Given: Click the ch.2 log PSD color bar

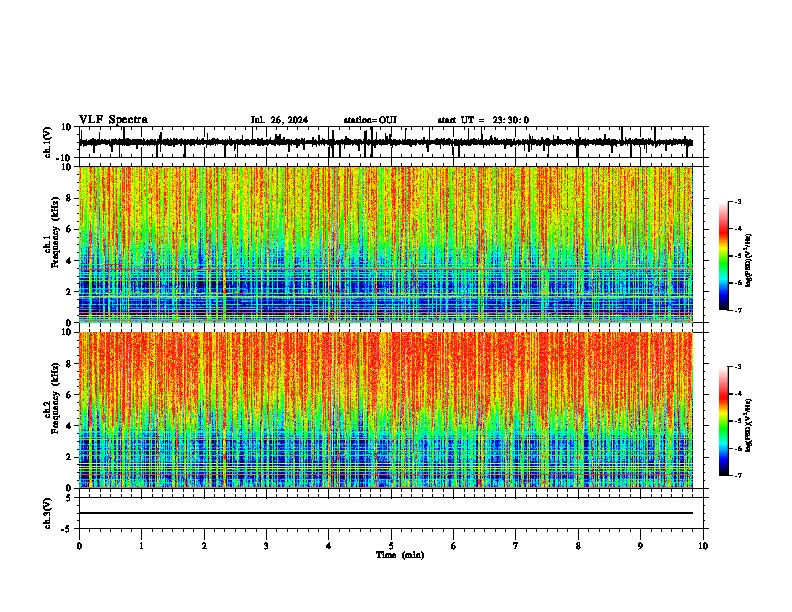Looking at the screenshot, I should click(x=723, y=421).
